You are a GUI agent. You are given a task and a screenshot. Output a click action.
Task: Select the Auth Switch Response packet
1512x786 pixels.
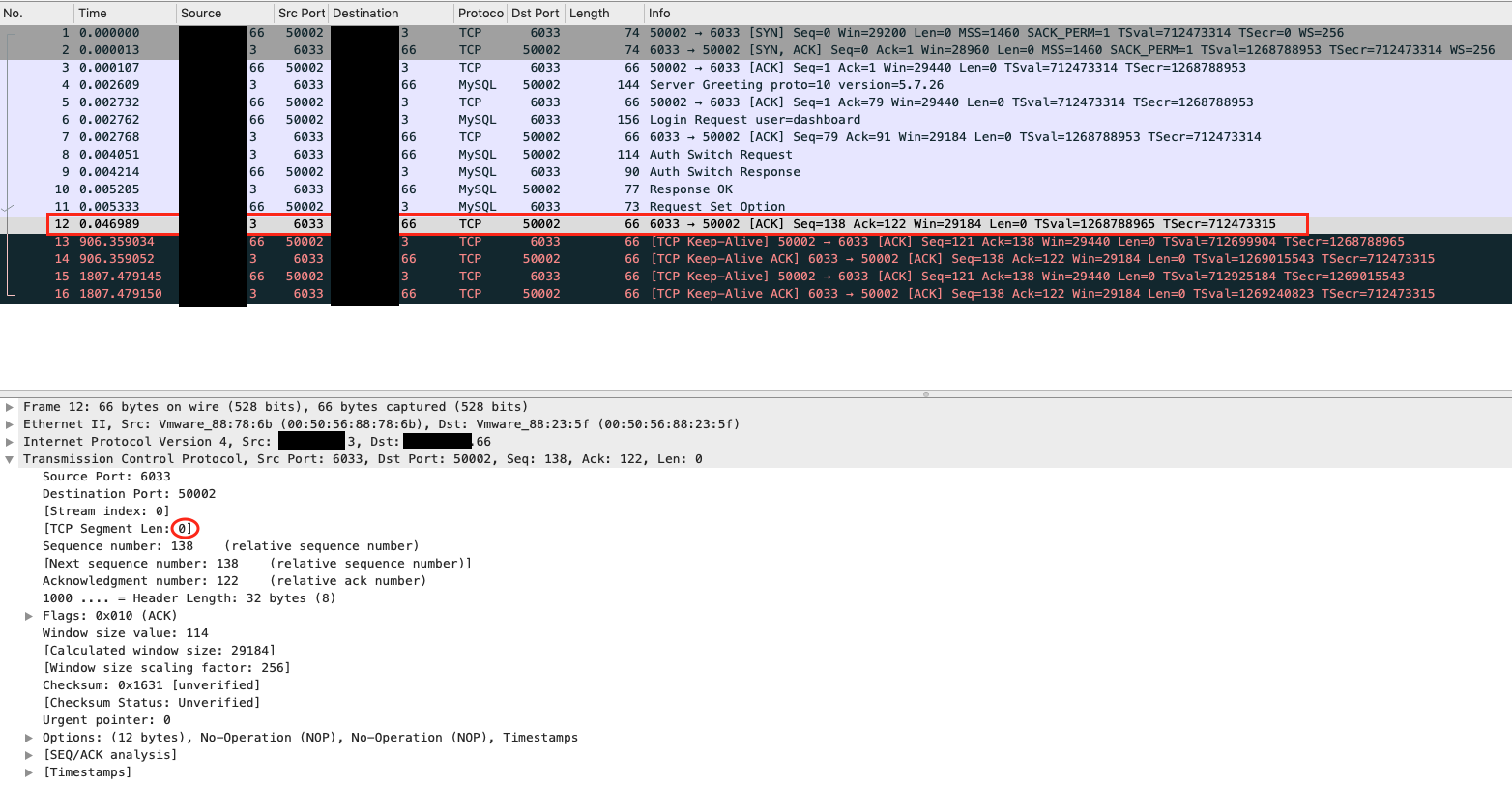click(x=756, y=172)
